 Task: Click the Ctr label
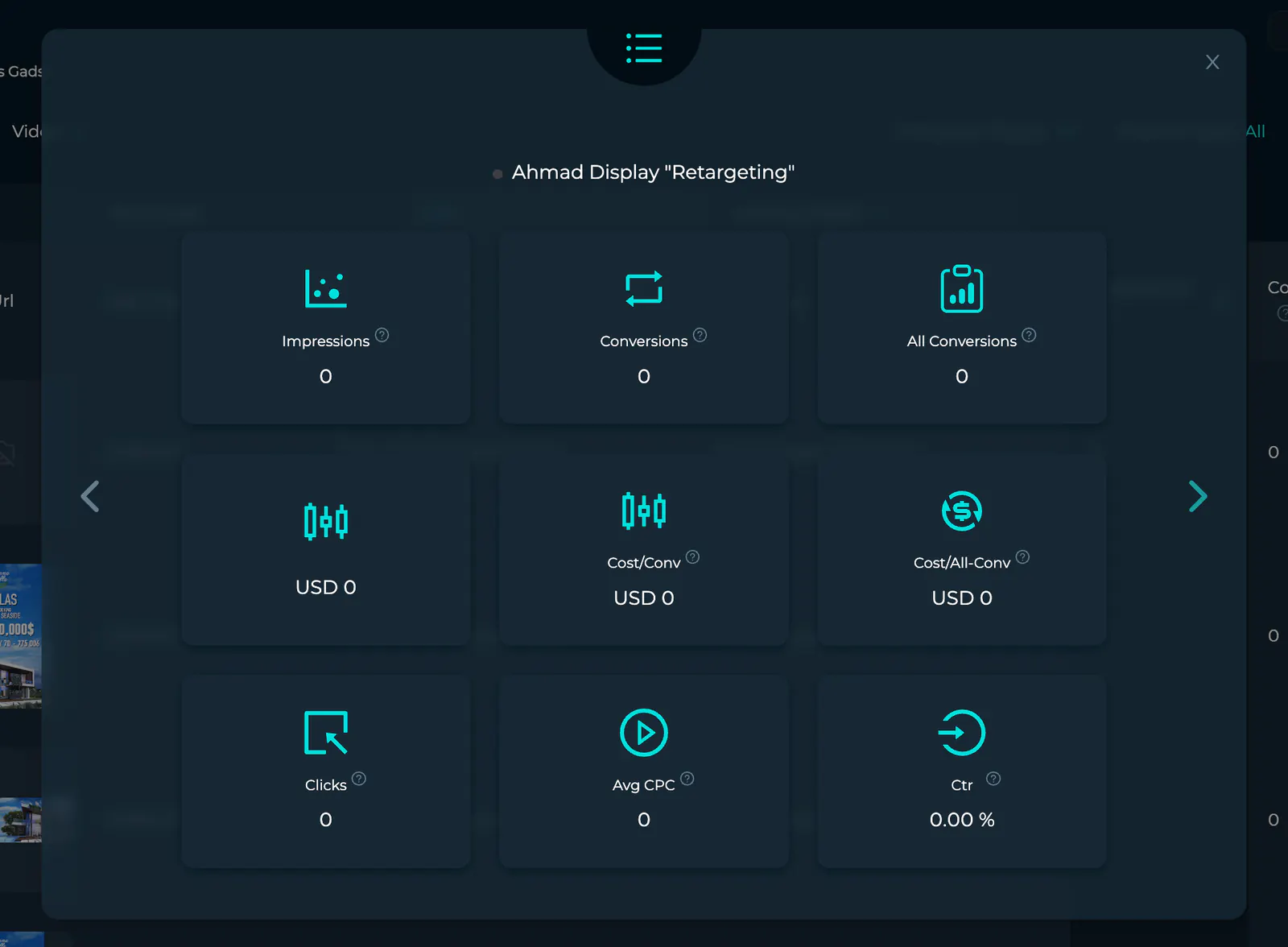pyautogui.click(x=962, y=785)
